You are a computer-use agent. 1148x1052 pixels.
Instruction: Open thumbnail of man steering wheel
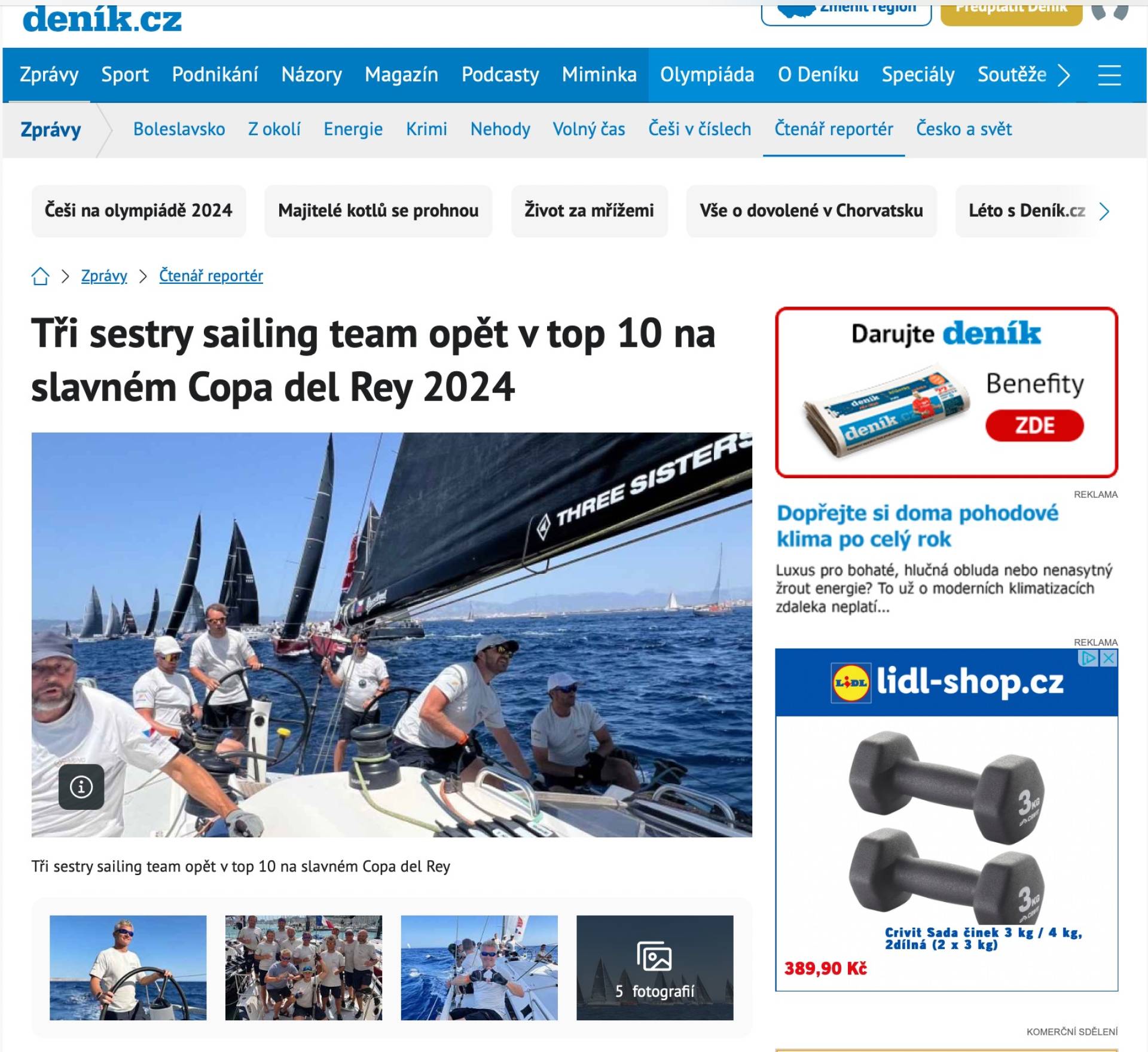(128, 967)
